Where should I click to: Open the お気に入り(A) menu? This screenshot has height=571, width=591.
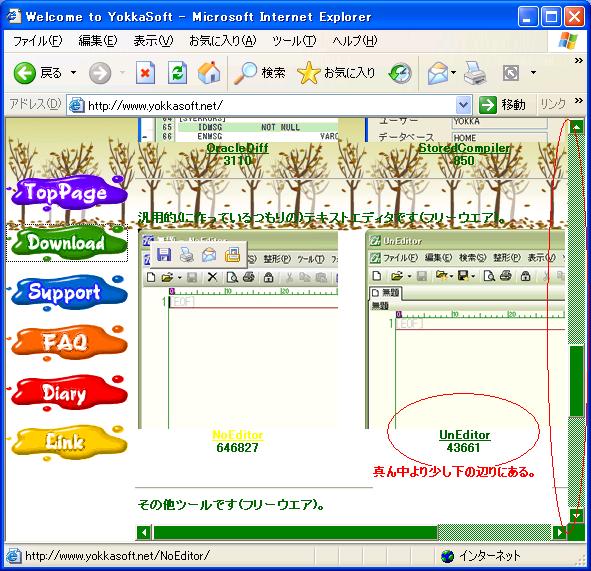[x=222, y=40]
